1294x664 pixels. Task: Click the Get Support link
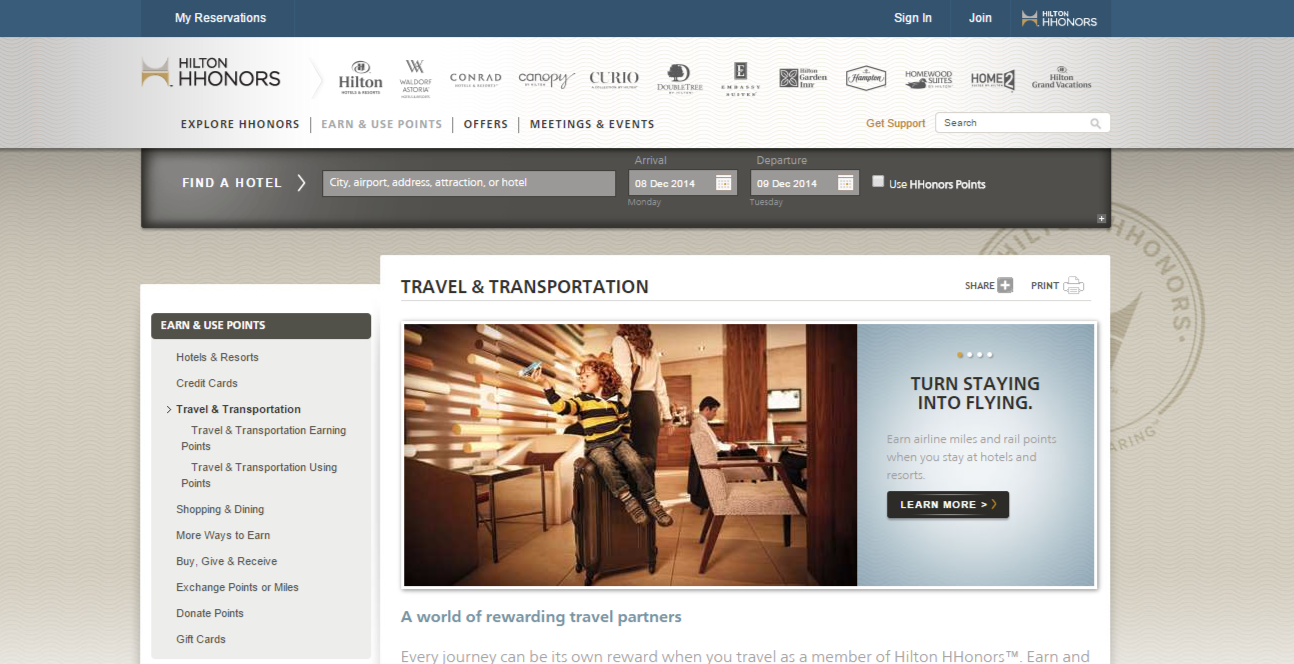pos(896,124)
